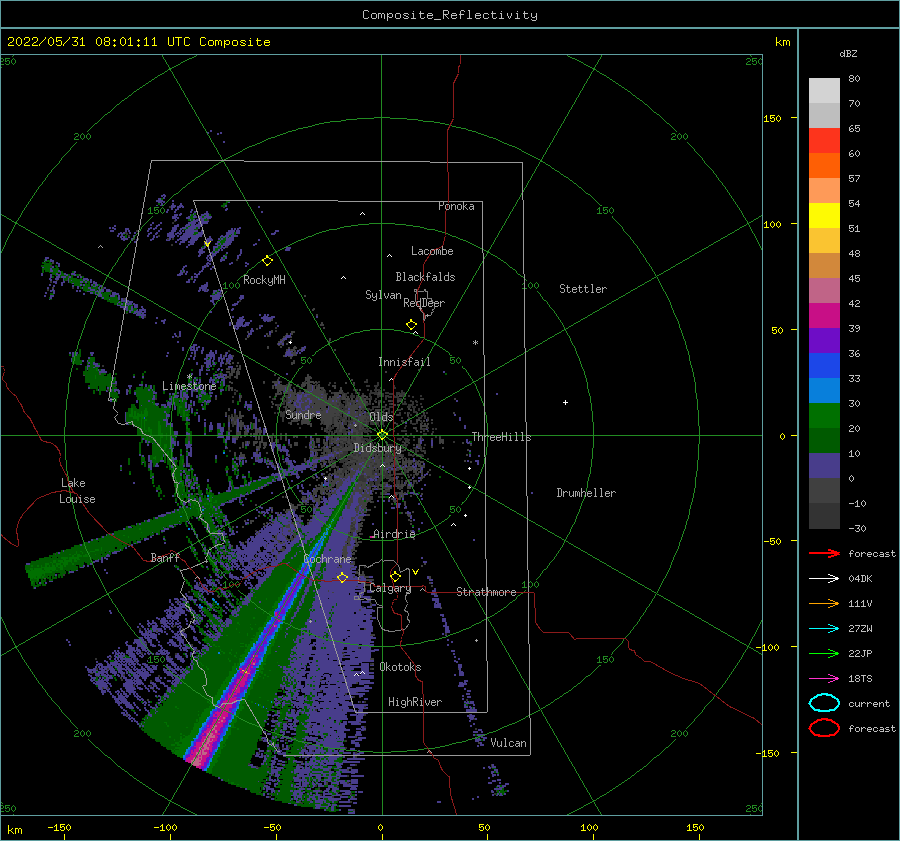Click the Strathmore label
This screenshot has width=900, height=841.
(486, 592)
